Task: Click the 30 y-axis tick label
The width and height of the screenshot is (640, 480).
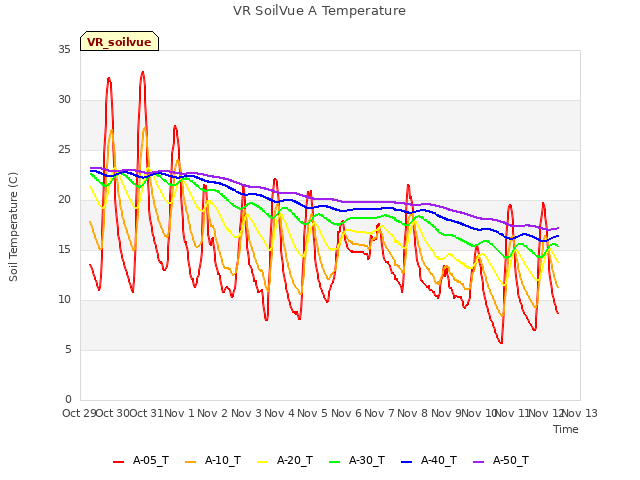Action: pos(64,100)
